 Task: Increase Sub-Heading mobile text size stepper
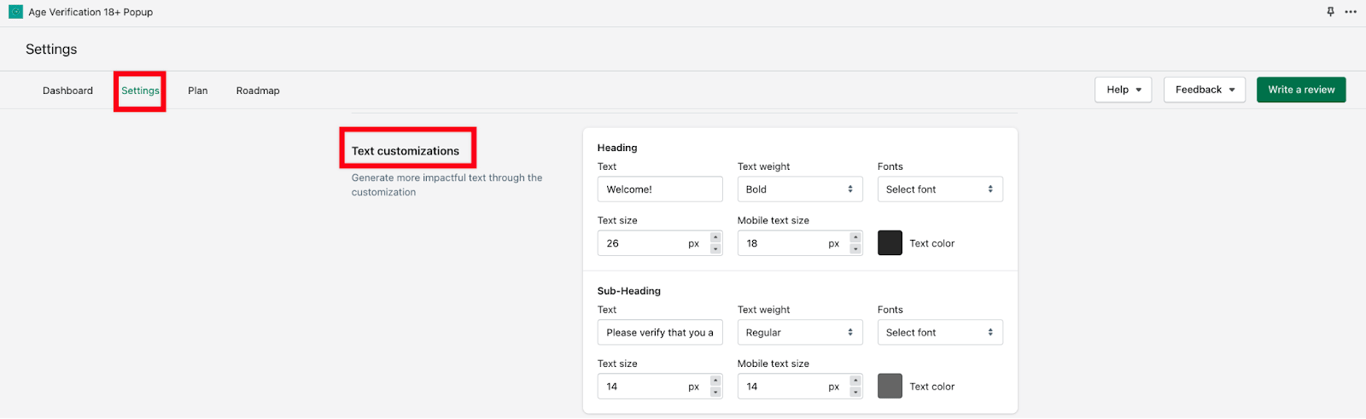pos(855,380)
